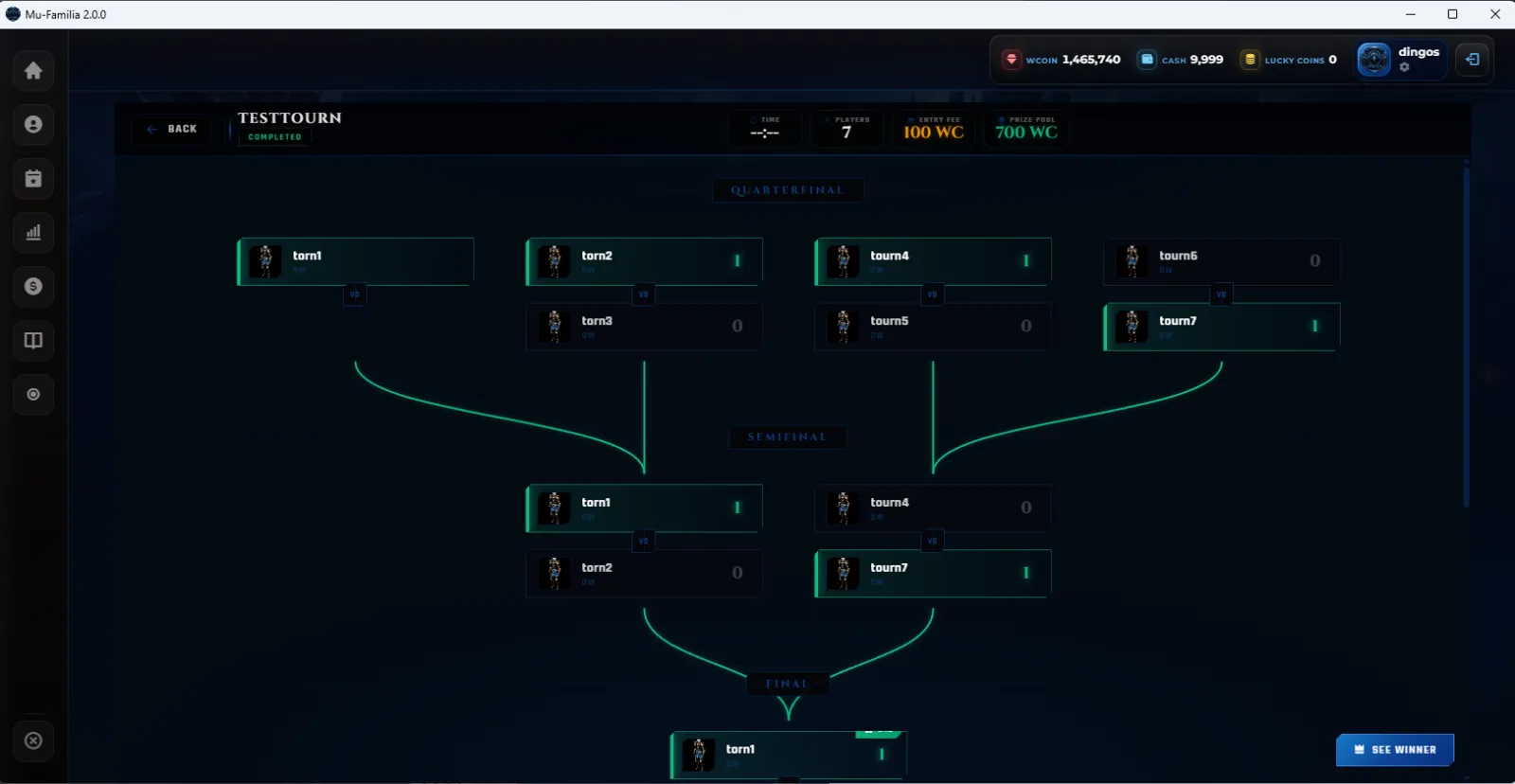Open the book guide sidebar icon
Screen dimensions: 1515x784
[33, 341]
